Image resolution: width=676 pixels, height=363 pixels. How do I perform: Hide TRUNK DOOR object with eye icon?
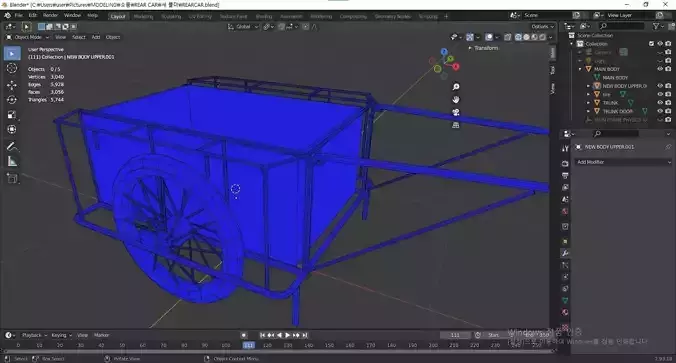[x=660, y=111]
